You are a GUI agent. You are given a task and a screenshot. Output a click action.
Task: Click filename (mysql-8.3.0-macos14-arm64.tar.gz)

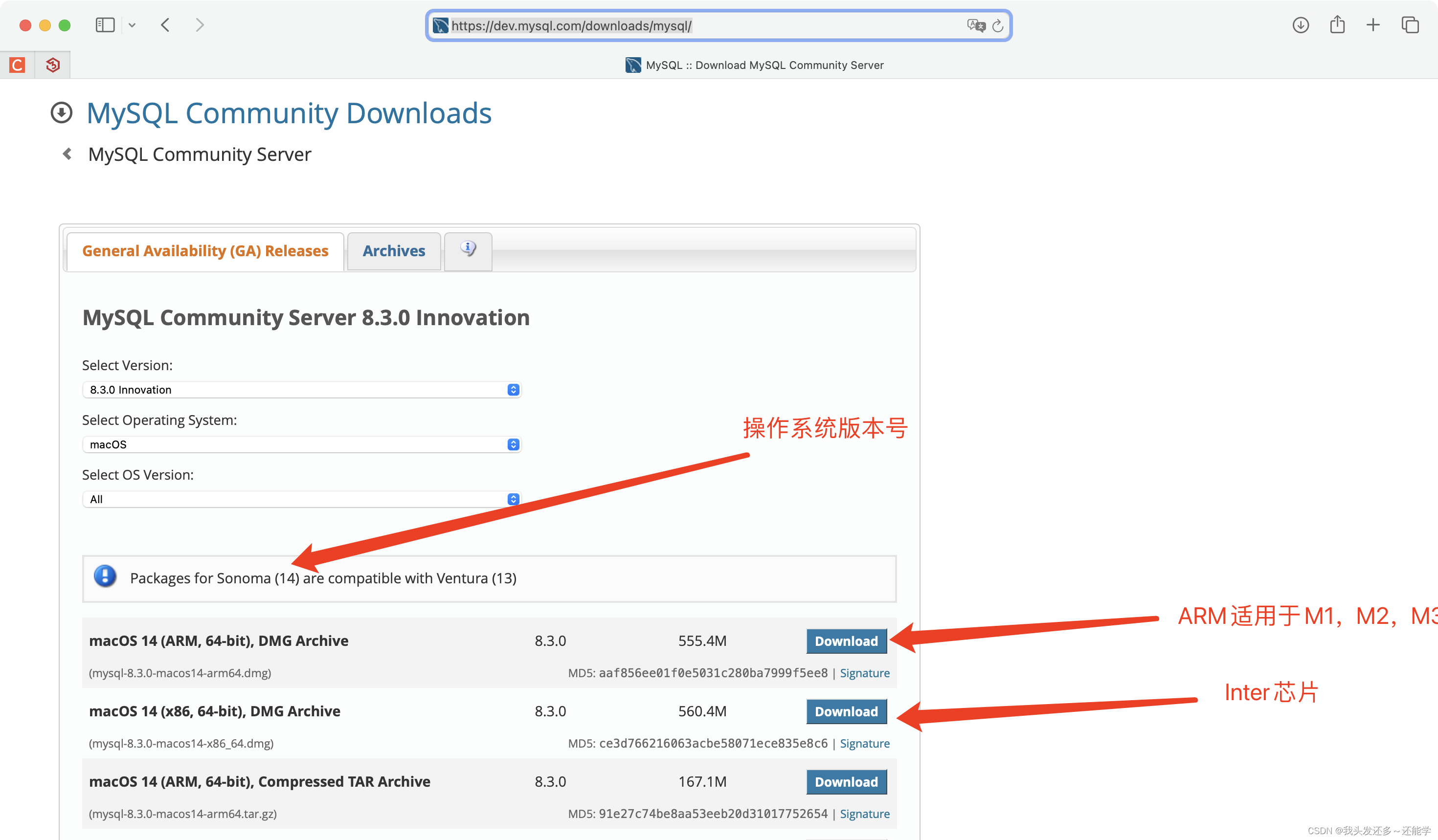(182, 814)
